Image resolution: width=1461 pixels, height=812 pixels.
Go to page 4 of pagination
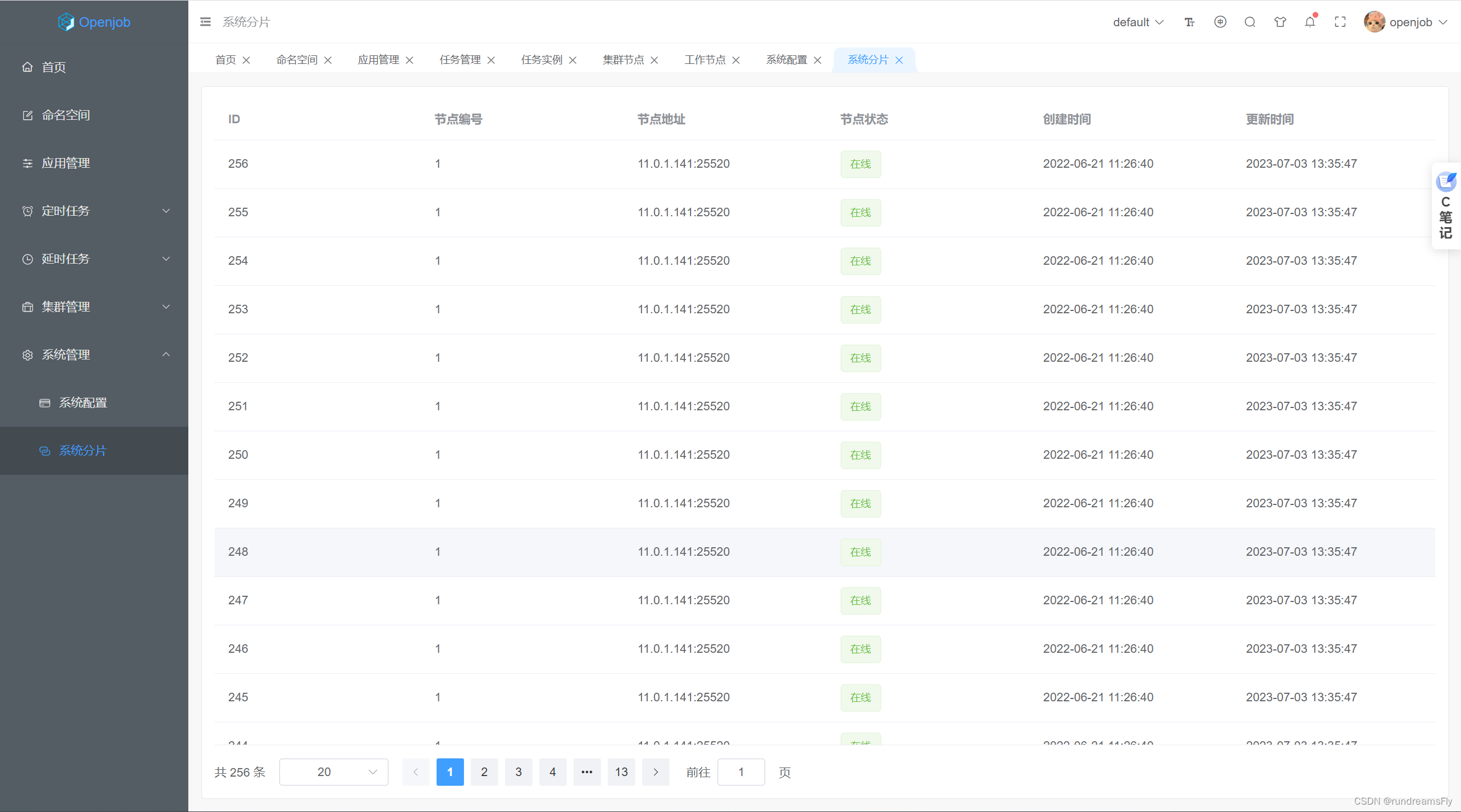click(x=553, y=772)
